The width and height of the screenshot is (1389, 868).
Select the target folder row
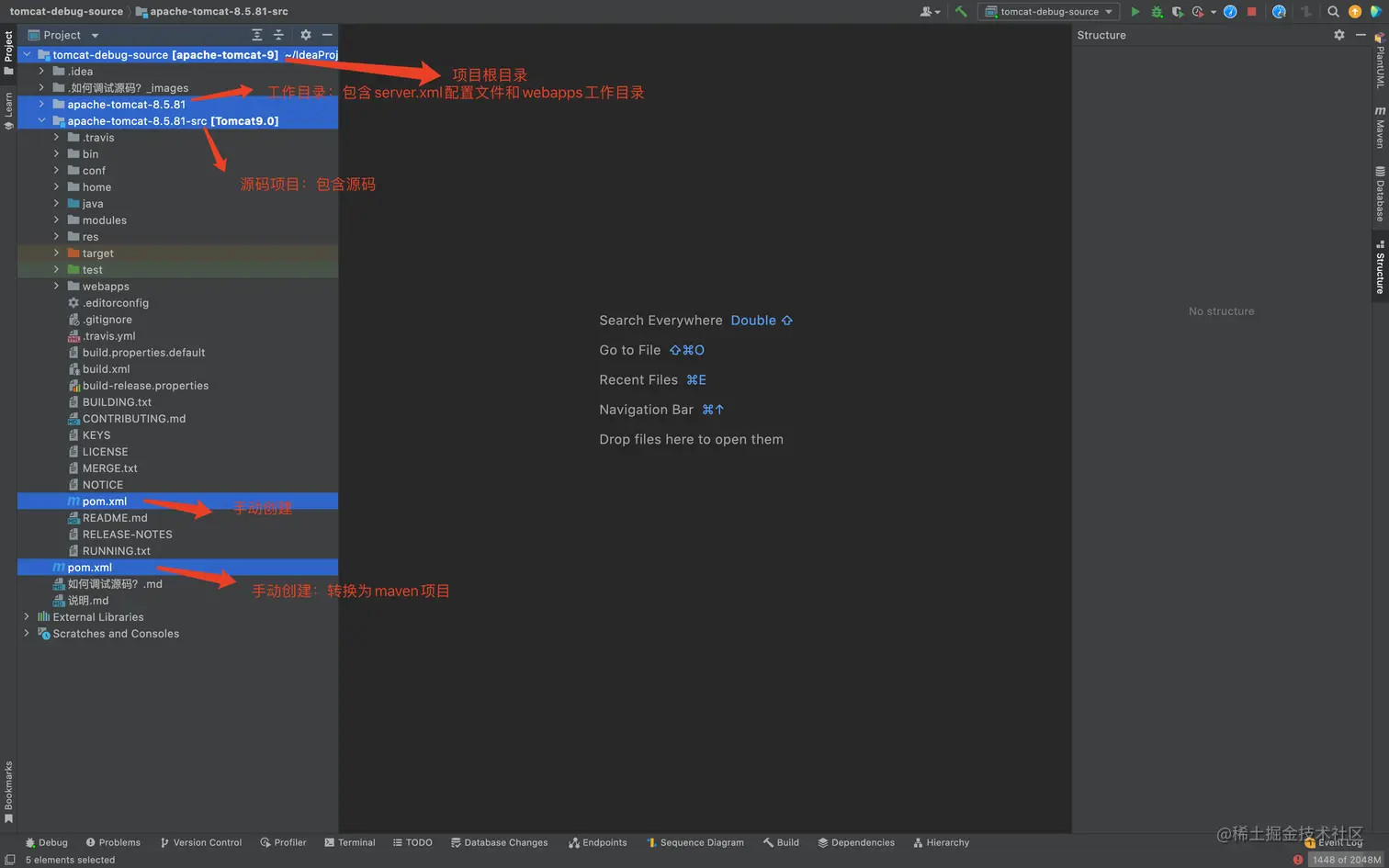point(177,254)
